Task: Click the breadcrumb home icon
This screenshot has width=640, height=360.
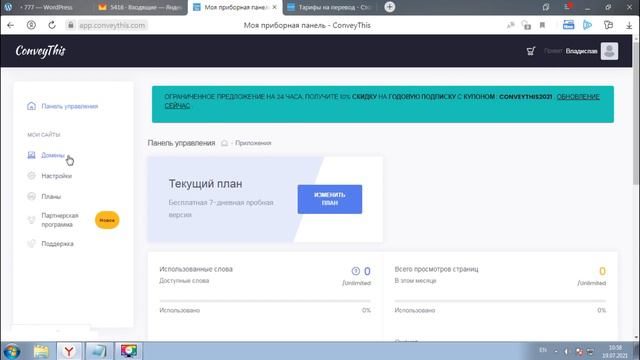Action: click(x=224, y=143)
